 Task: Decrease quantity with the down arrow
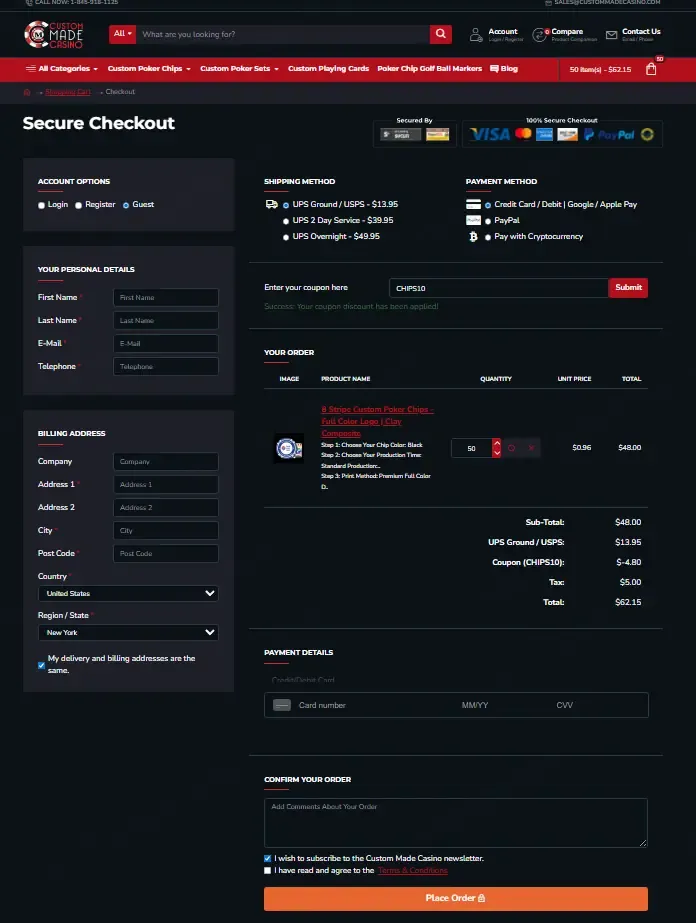pyautogui.click(x=496, y=453)
